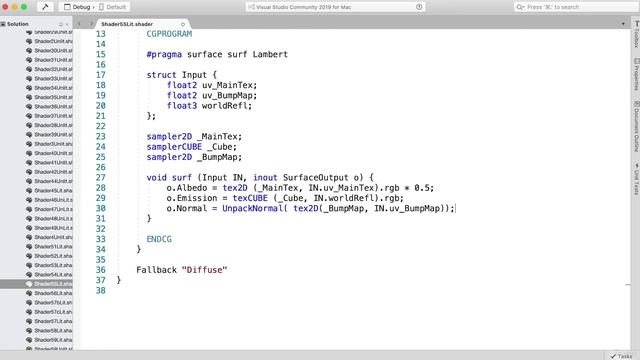Click 'struct Input {' in the editor
This screenshot has width=640, height=360.
(x=182, y=75)
